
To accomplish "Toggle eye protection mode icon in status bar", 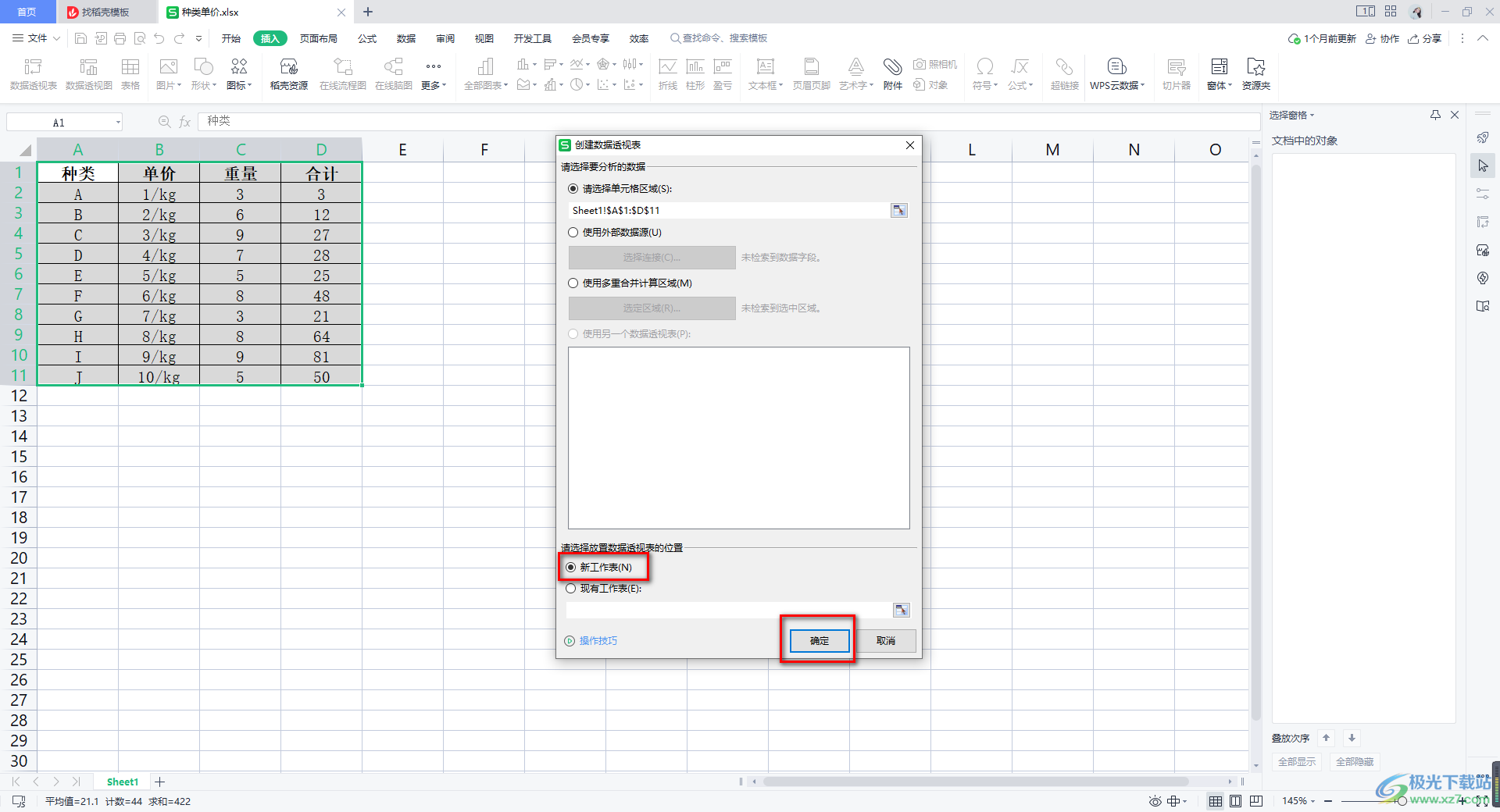I will [1155, 801].
